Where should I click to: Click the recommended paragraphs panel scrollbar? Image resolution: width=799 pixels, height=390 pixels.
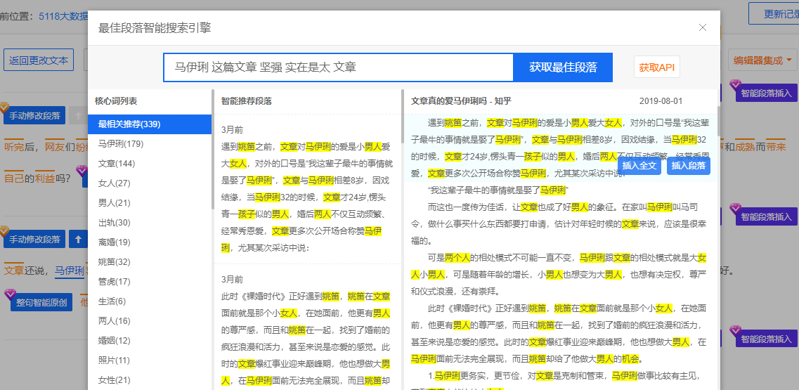click(x=402, y=116)
